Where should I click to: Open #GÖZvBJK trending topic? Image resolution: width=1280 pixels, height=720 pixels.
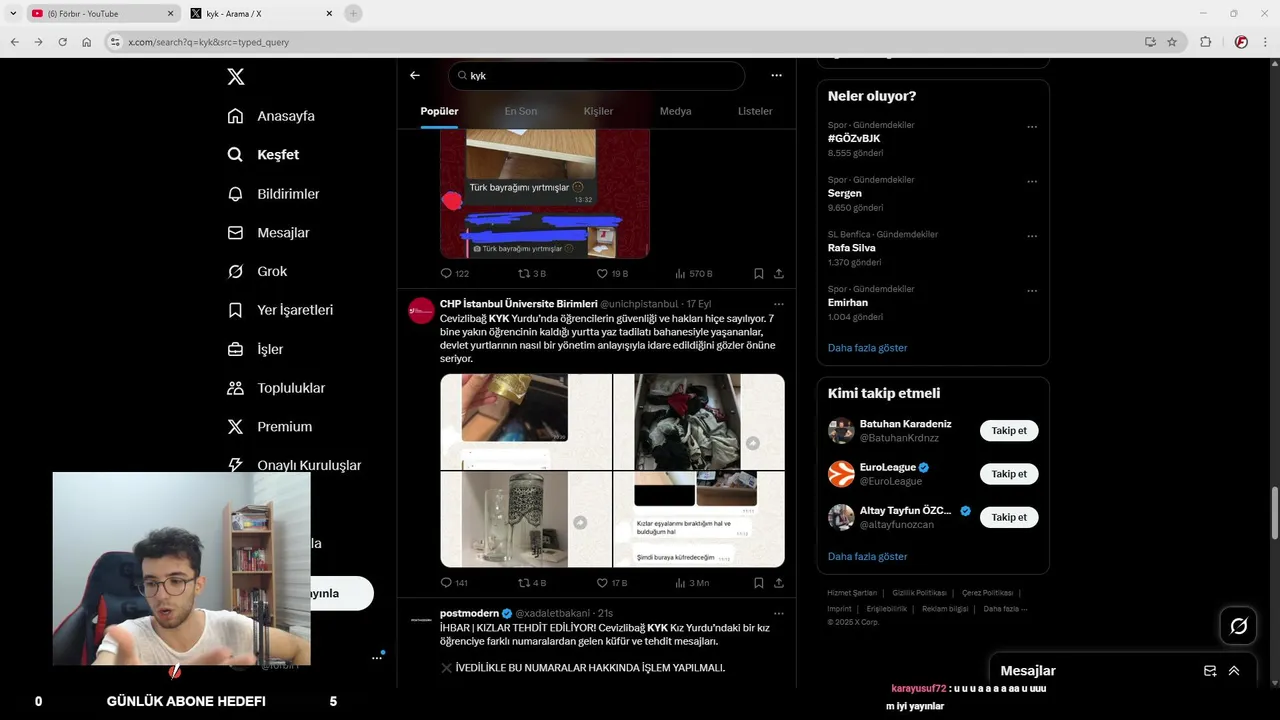tap(853, 138)
